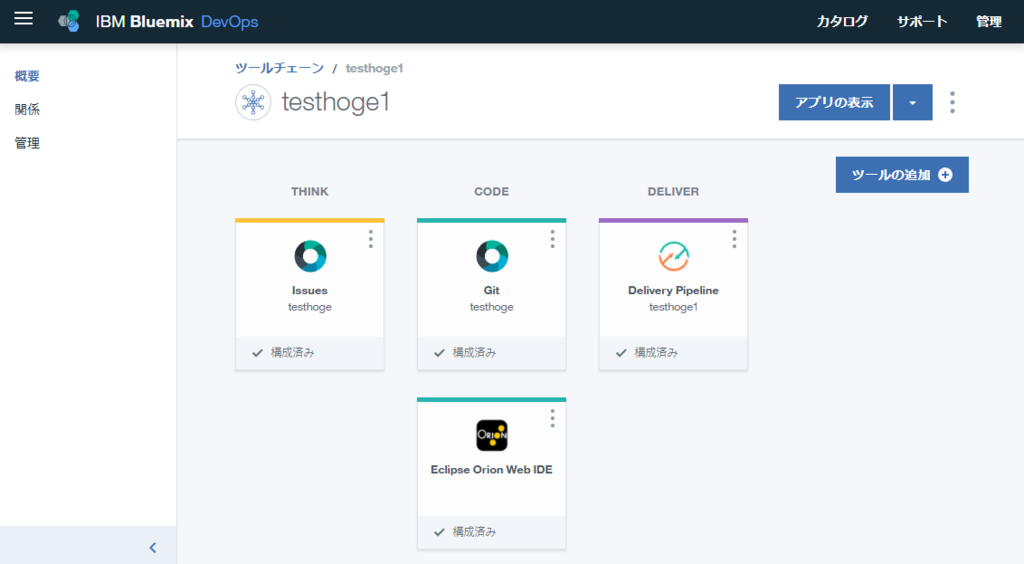Image resolution: width=1024 pixels, height=564 pixels.
Task: Open the Issues card options menu
Action: [x=370, y=239]
